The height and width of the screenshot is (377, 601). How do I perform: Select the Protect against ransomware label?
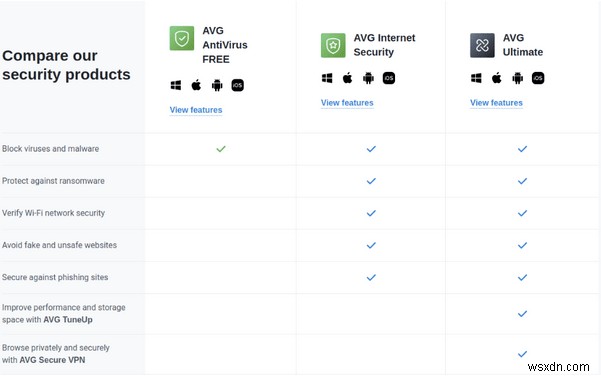53,181
